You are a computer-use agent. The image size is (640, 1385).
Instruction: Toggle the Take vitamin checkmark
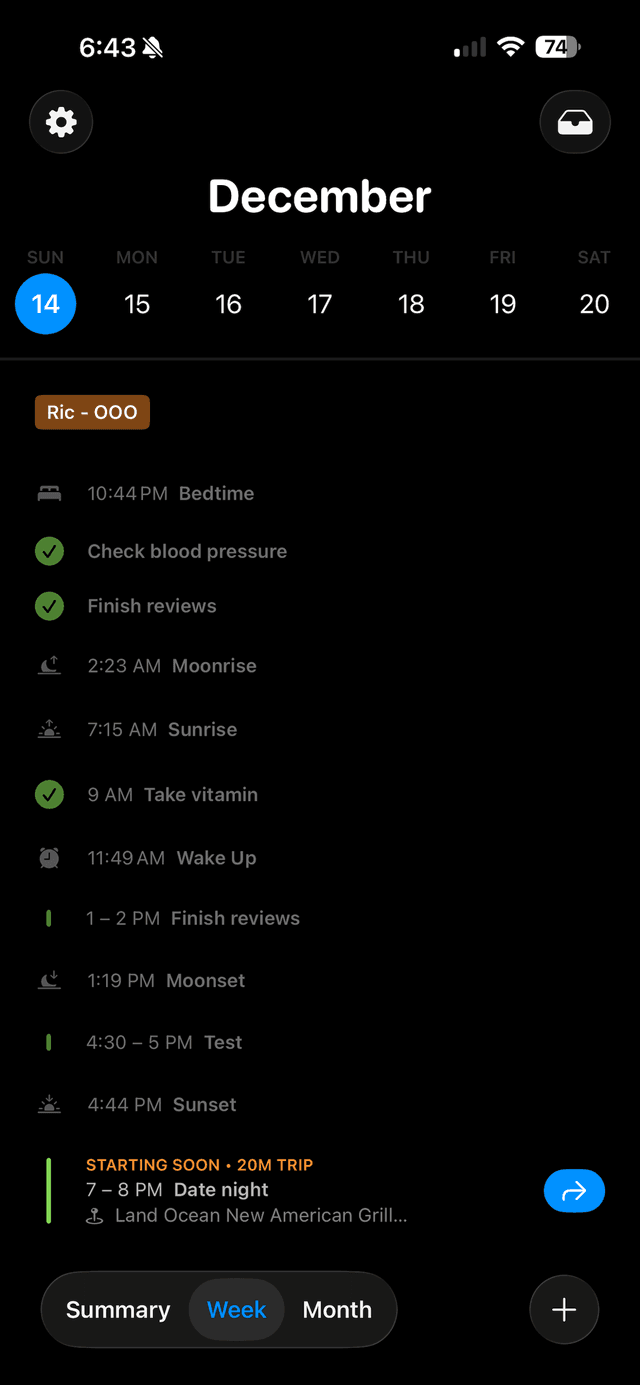point(49,795)
